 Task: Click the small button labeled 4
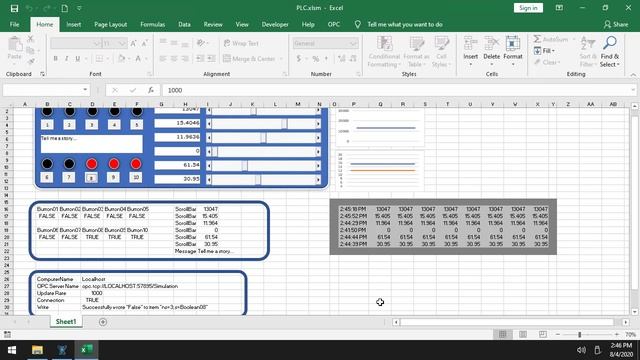pos(114,125)
